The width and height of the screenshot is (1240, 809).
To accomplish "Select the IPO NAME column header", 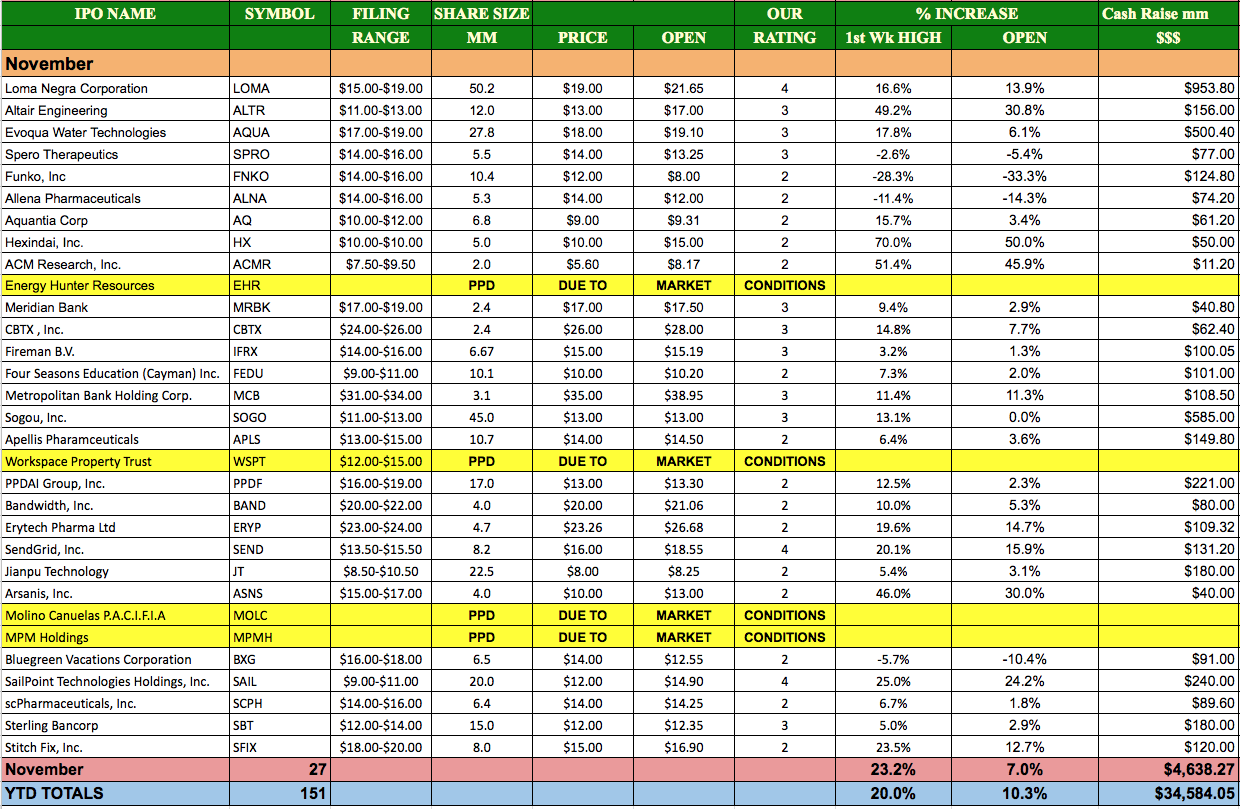I will [115, 14].
